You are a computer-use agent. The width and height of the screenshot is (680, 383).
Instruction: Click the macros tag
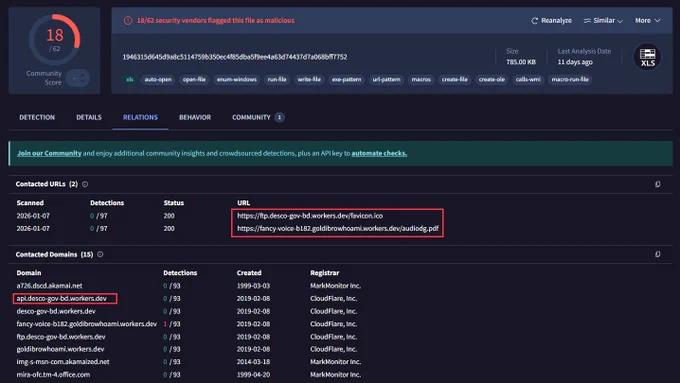coord(421,79)
